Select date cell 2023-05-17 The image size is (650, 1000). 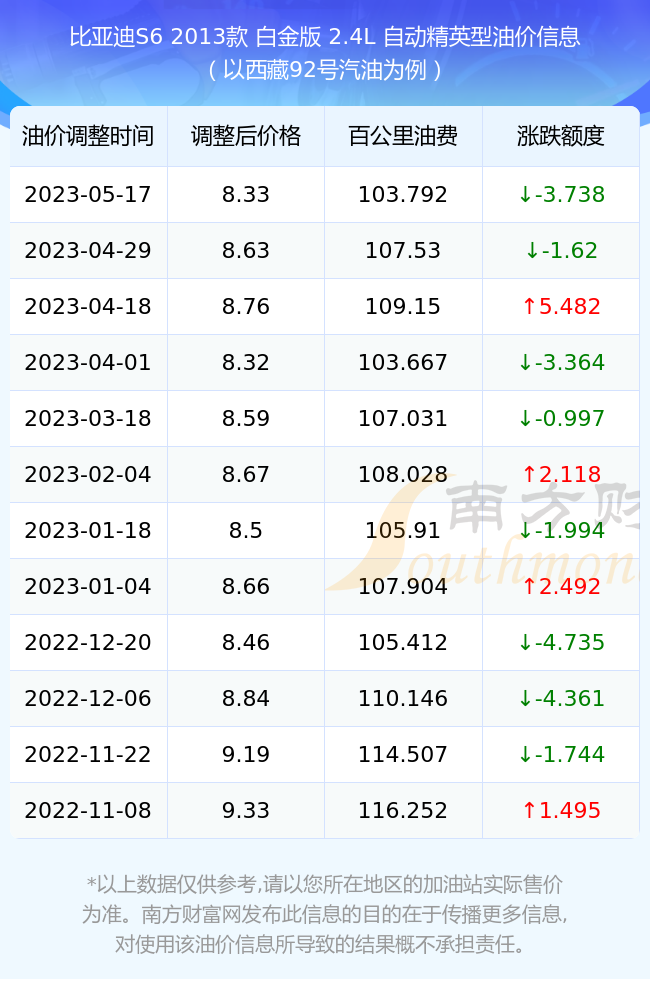(88, 195)
